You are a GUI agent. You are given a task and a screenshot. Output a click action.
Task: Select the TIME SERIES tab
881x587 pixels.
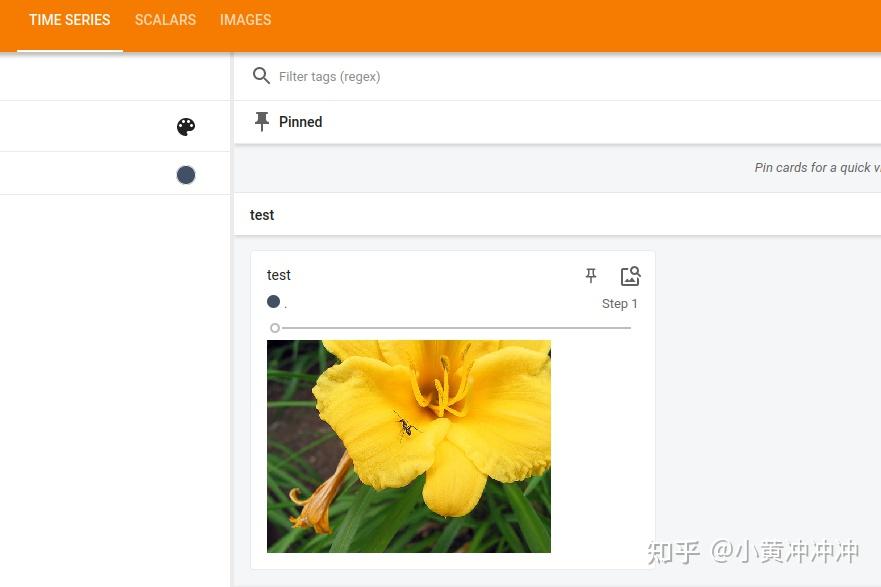69,20
